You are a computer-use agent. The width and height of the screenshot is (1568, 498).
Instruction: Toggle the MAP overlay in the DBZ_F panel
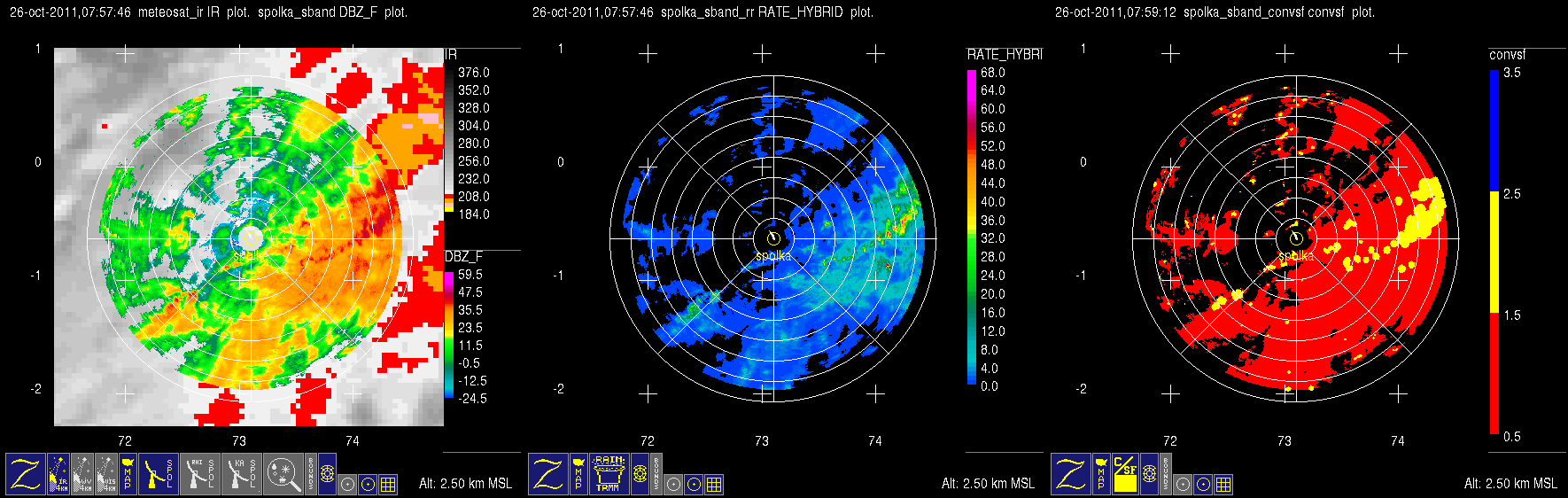click(128, 474)
